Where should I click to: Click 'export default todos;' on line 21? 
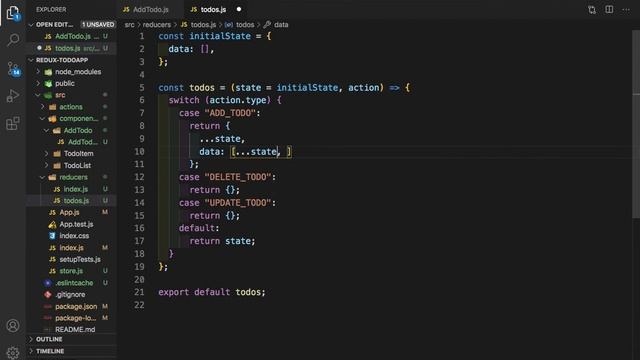[x=212, y=292]
